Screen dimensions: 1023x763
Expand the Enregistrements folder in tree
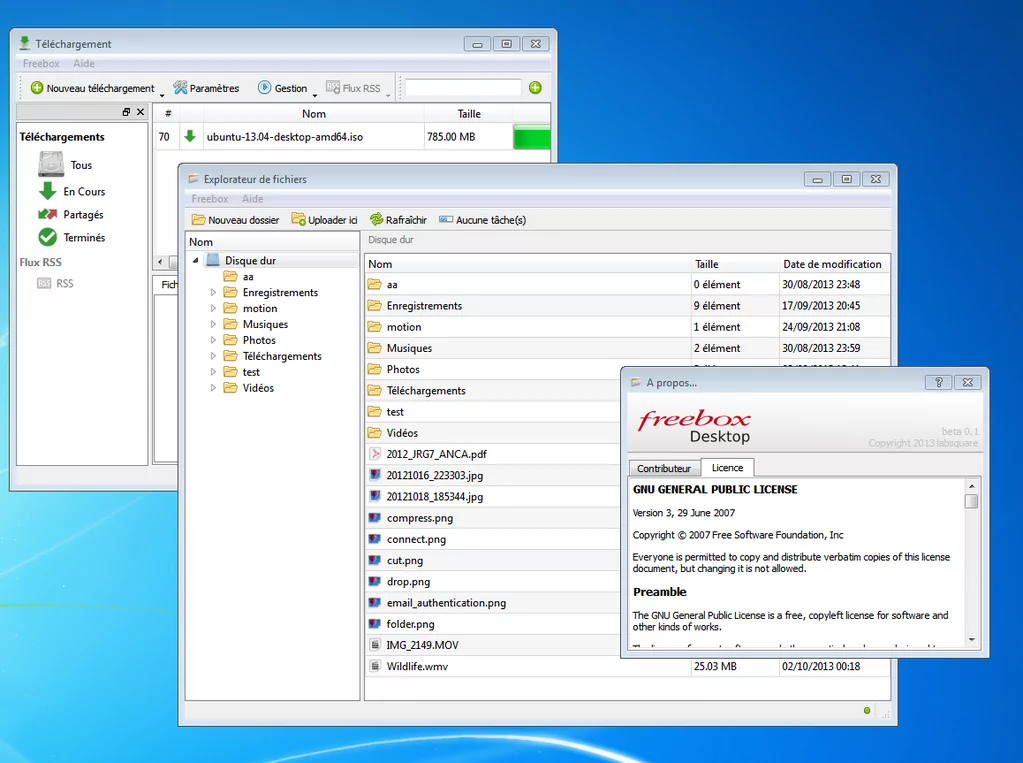[213, 293]
